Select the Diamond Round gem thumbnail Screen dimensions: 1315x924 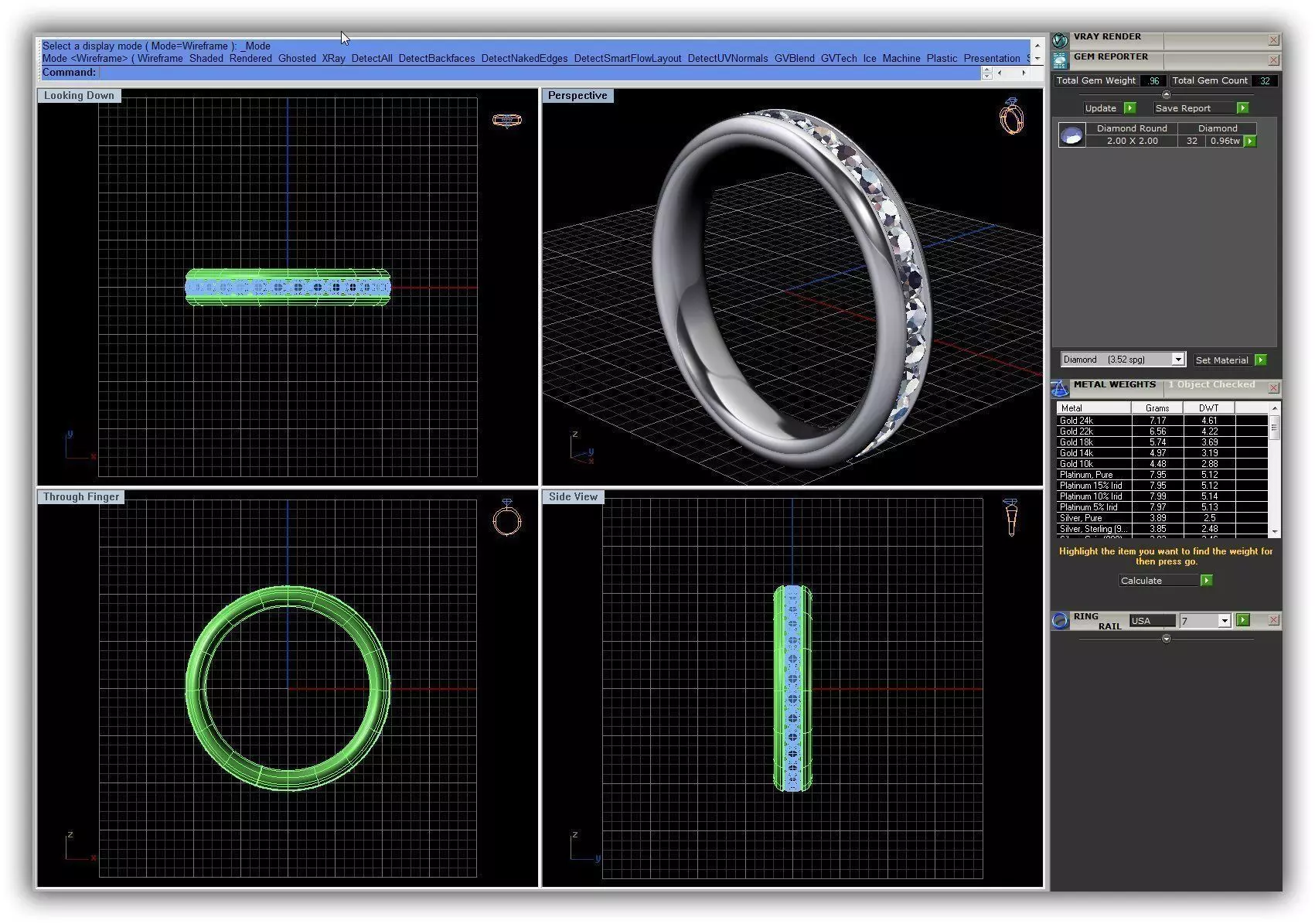point(1071,135)
